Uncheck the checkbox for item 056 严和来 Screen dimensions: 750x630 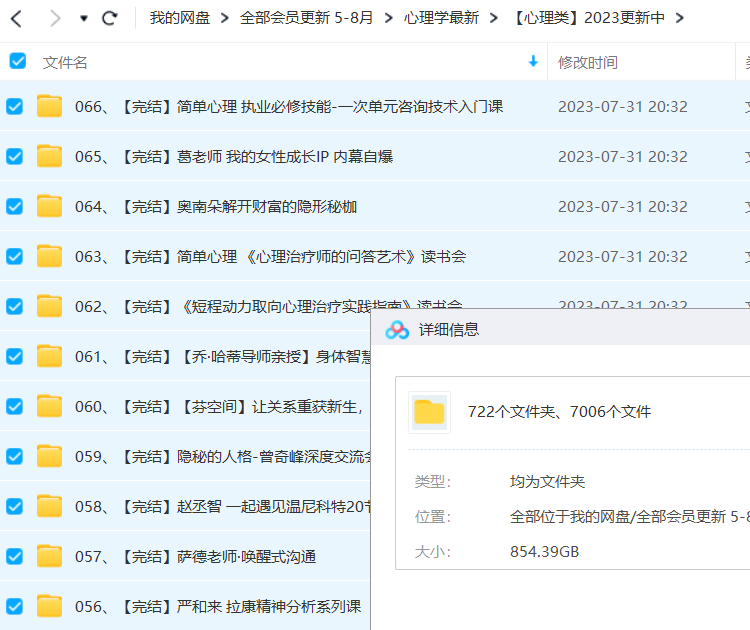point(15,606)
